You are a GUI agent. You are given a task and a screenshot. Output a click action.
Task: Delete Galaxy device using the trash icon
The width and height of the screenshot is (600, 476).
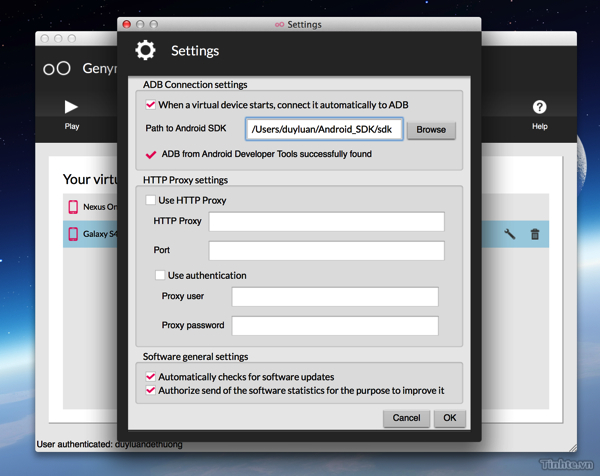pos(535,234)
